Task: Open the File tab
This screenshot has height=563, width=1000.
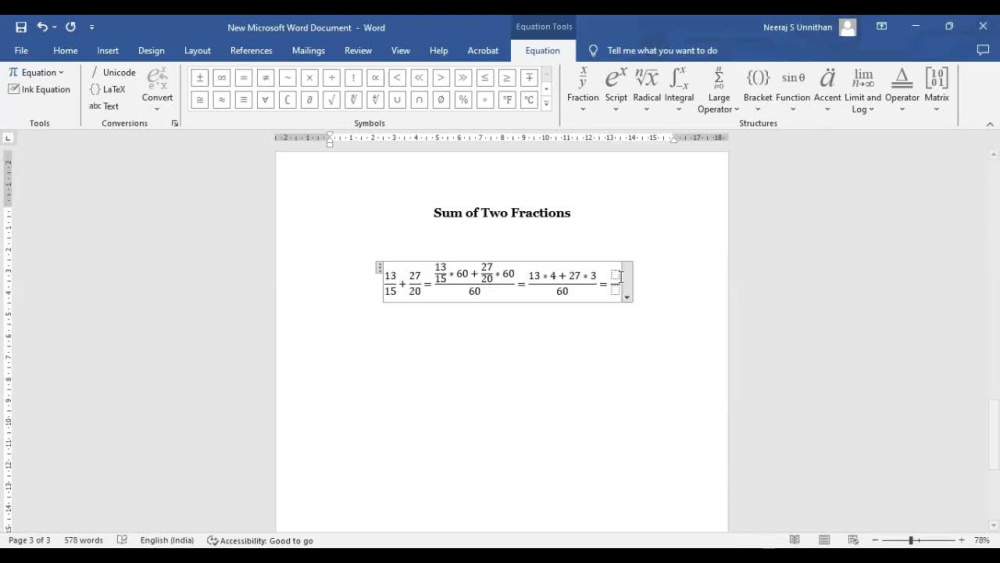Action: 21,50
